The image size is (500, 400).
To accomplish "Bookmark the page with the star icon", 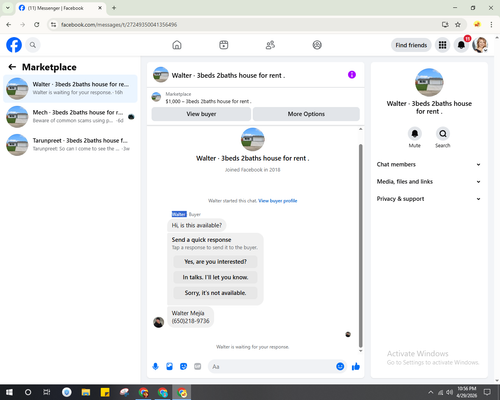I will [458, 24].
